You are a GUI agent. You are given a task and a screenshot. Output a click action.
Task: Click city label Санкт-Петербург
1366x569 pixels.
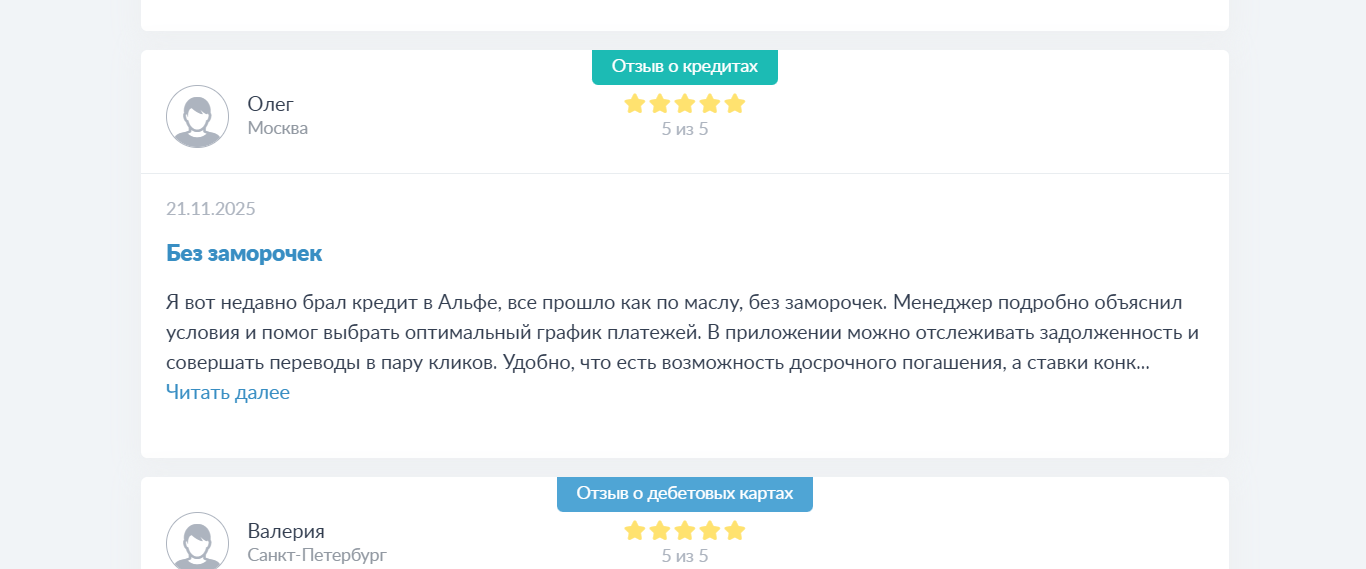[317, 555]
